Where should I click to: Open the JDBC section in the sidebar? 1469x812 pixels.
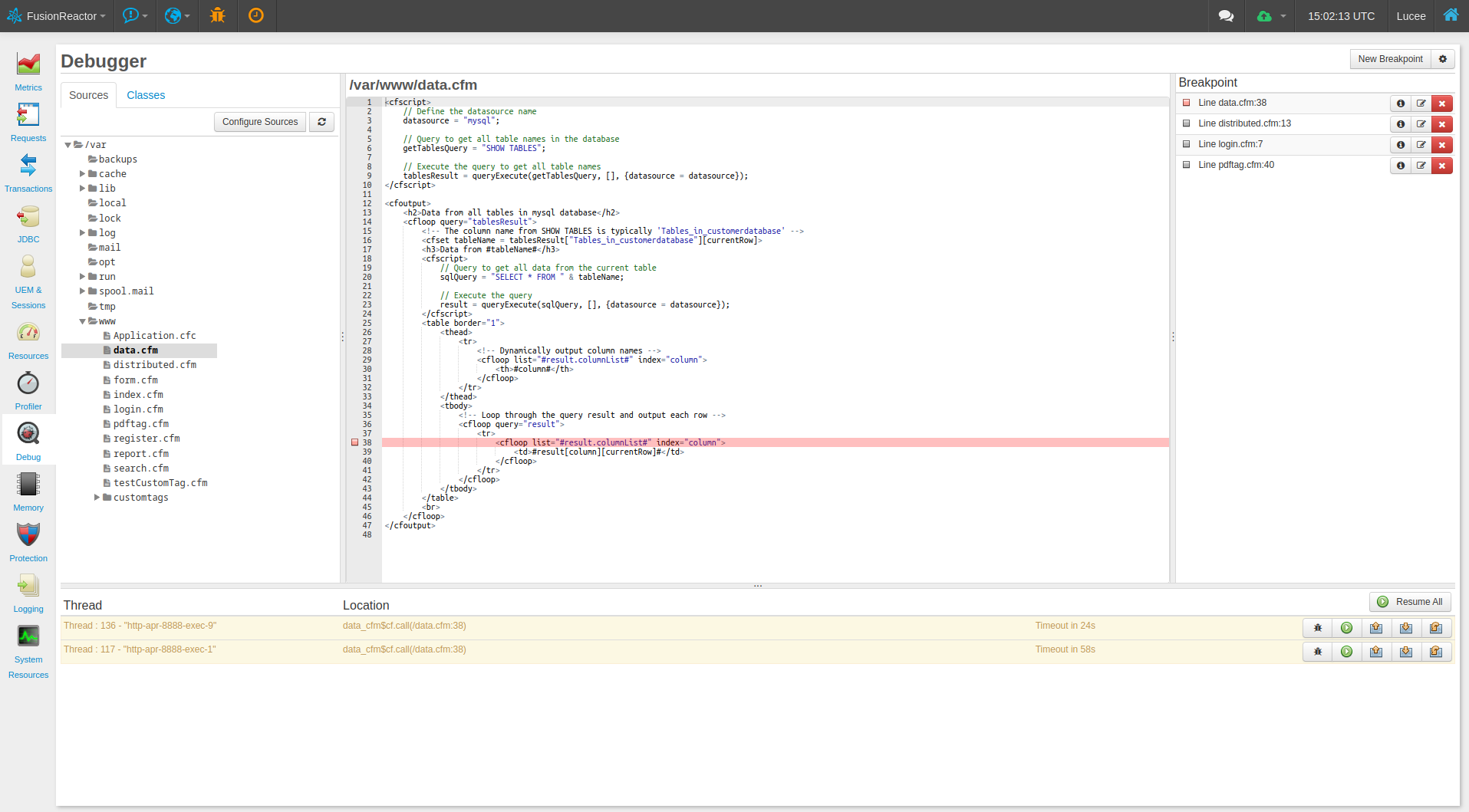(x=28, y=224)
